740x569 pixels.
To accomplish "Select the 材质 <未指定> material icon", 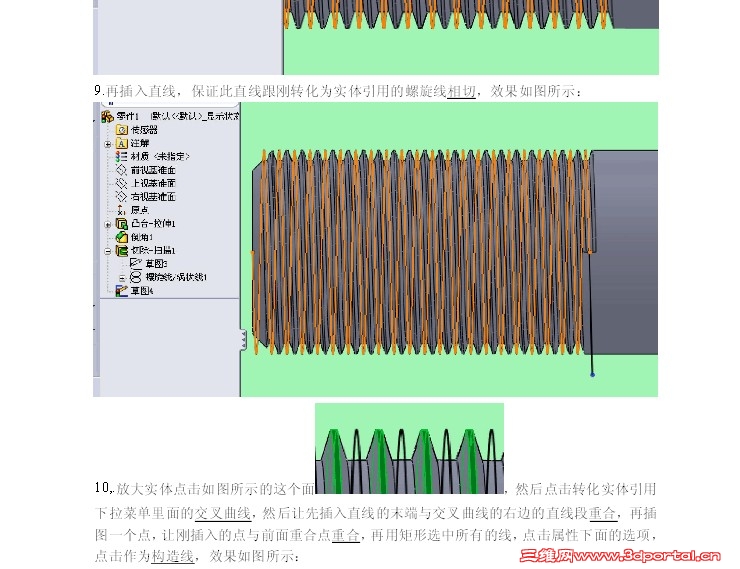I will click(x=121, y=157).
